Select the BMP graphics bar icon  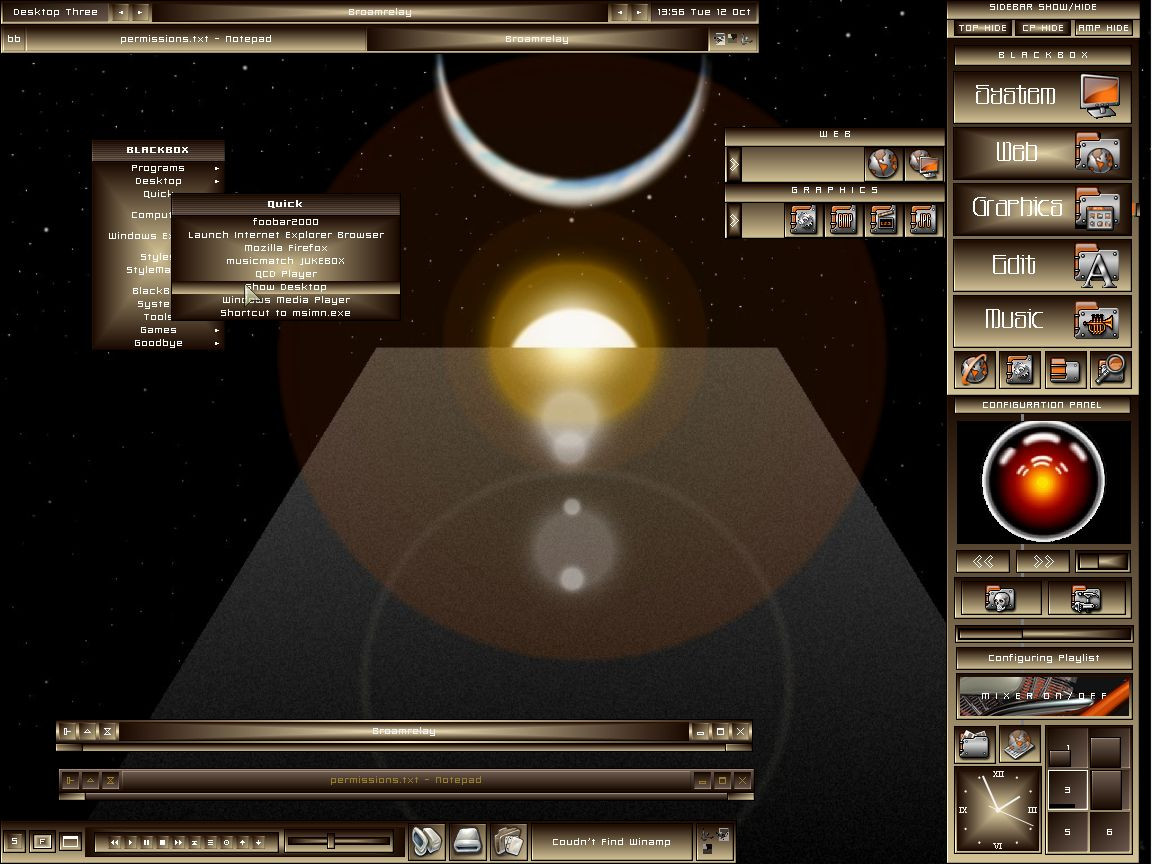click(843, 220)
